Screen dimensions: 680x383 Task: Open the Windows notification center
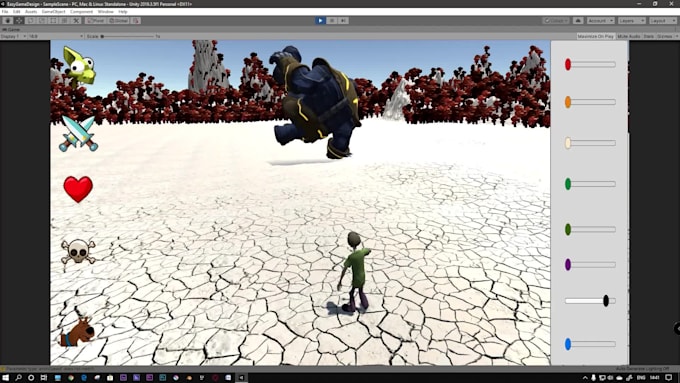point(669,378)
